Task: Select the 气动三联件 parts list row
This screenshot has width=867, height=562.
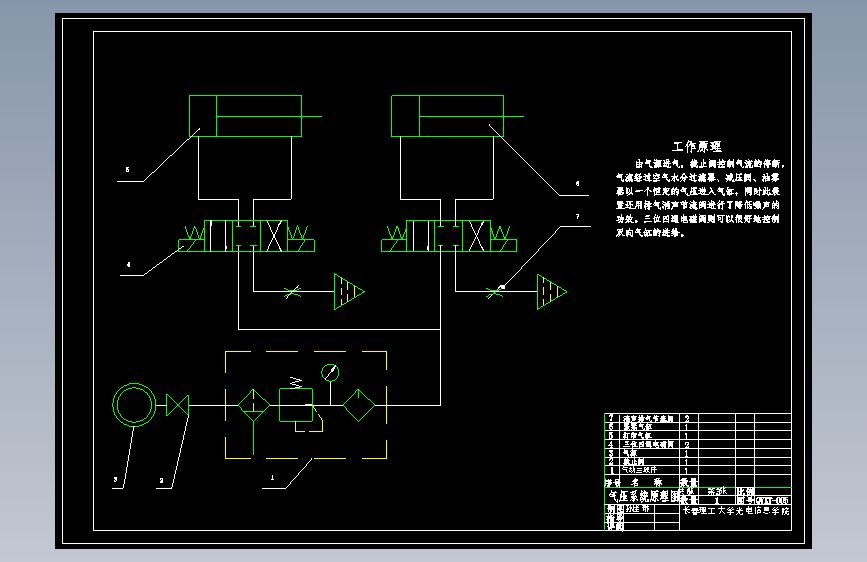Action: point(698,470)
